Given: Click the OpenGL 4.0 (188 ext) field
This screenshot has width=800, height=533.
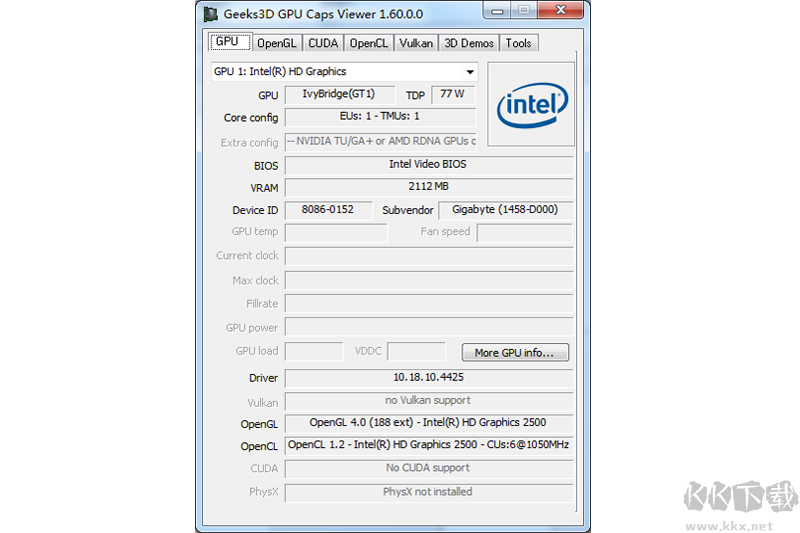Looking at the screenshot, I should coord(429,423).
